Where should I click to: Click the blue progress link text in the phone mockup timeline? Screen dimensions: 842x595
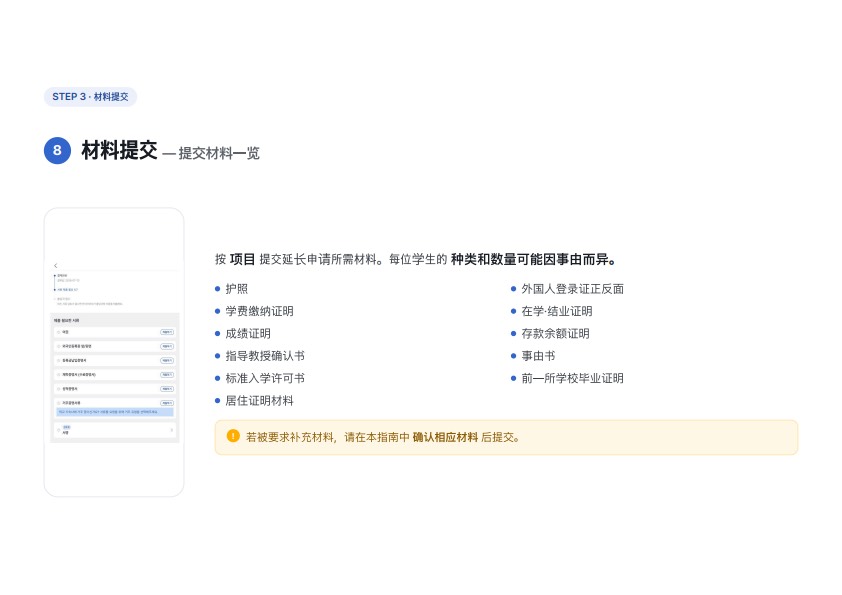[x=68, y=289]
